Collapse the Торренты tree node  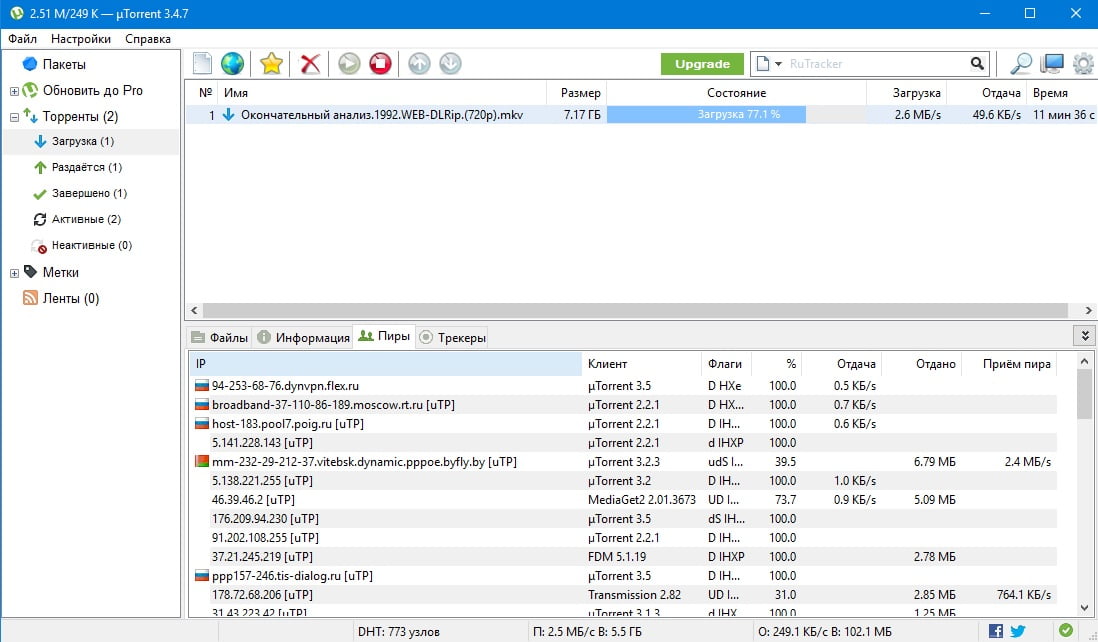pyautogui.click(x=15, y=117)
